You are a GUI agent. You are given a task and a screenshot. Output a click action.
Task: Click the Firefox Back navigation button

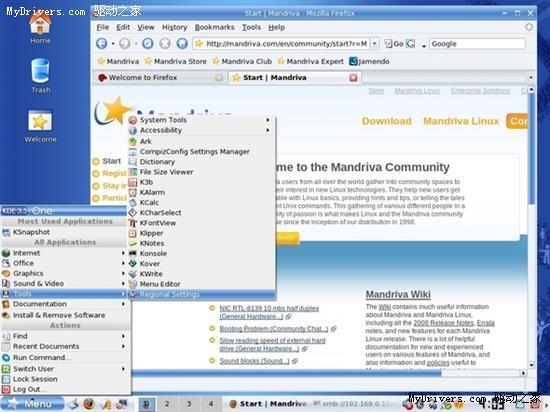[102, 43]
